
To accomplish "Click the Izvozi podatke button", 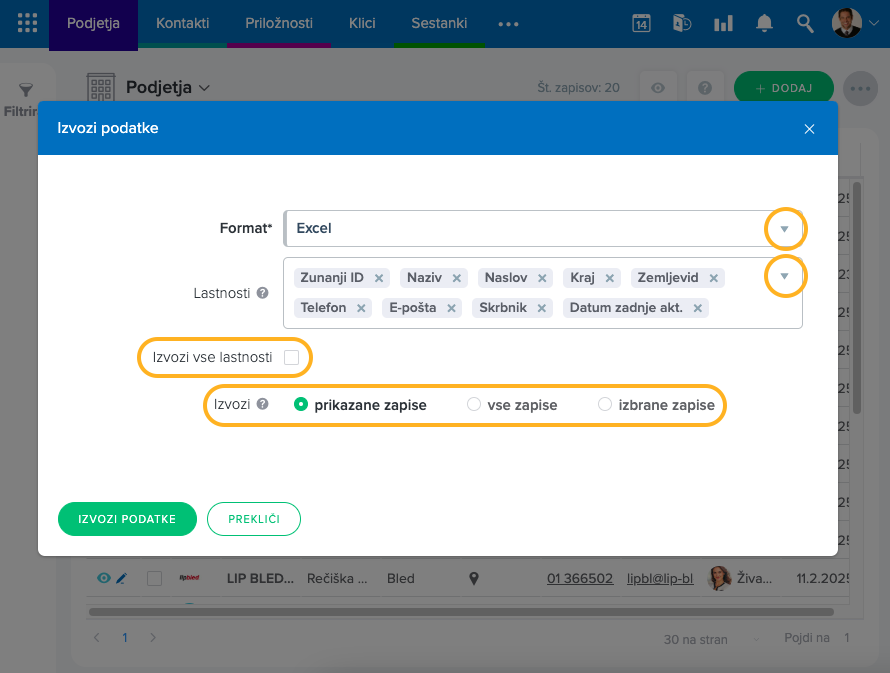I will coord(127,519).
